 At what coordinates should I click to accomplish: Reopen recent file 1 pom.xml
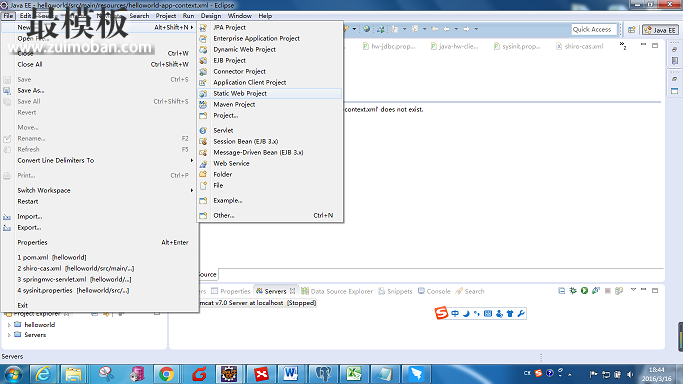pyautogui.click(x=52, y=257)
